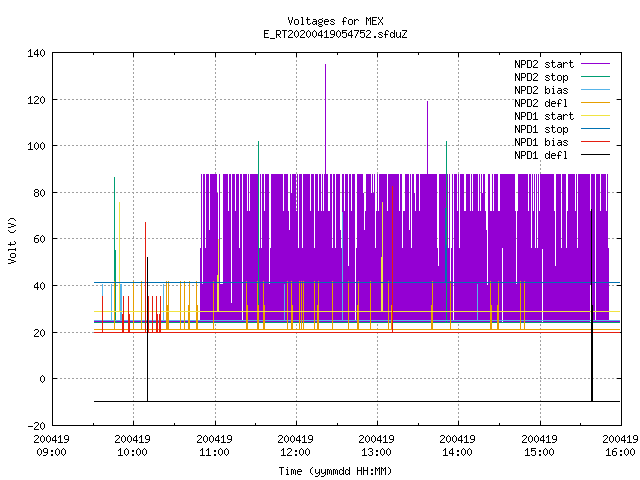Viewport: 640px width, 480px height.
Task: Click the black spike near 15:40
Action: click(592, 305)
